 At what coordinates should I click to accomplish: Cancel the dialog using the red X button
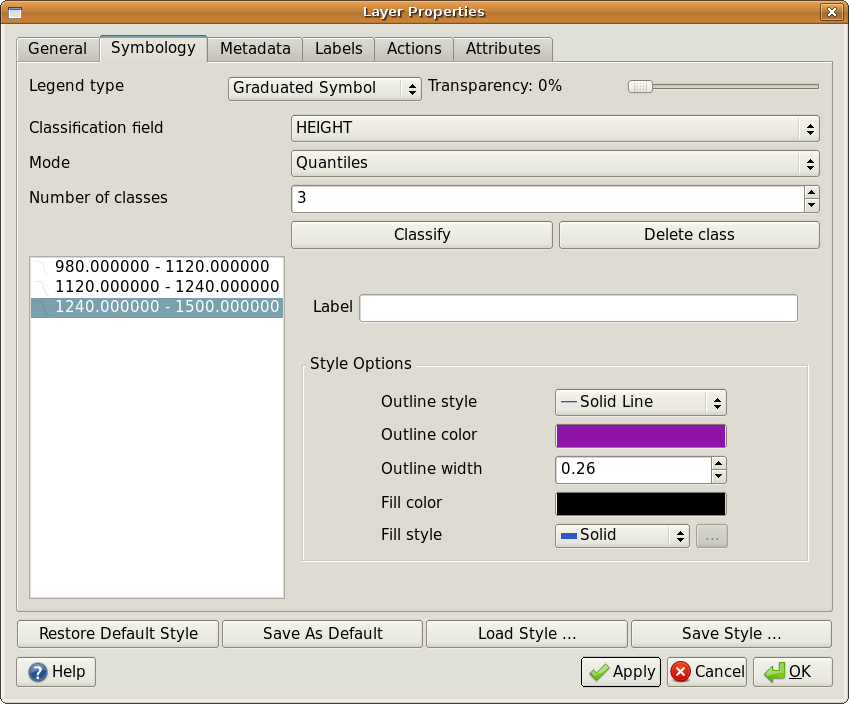pyautogui.click(x=706, y=671)
